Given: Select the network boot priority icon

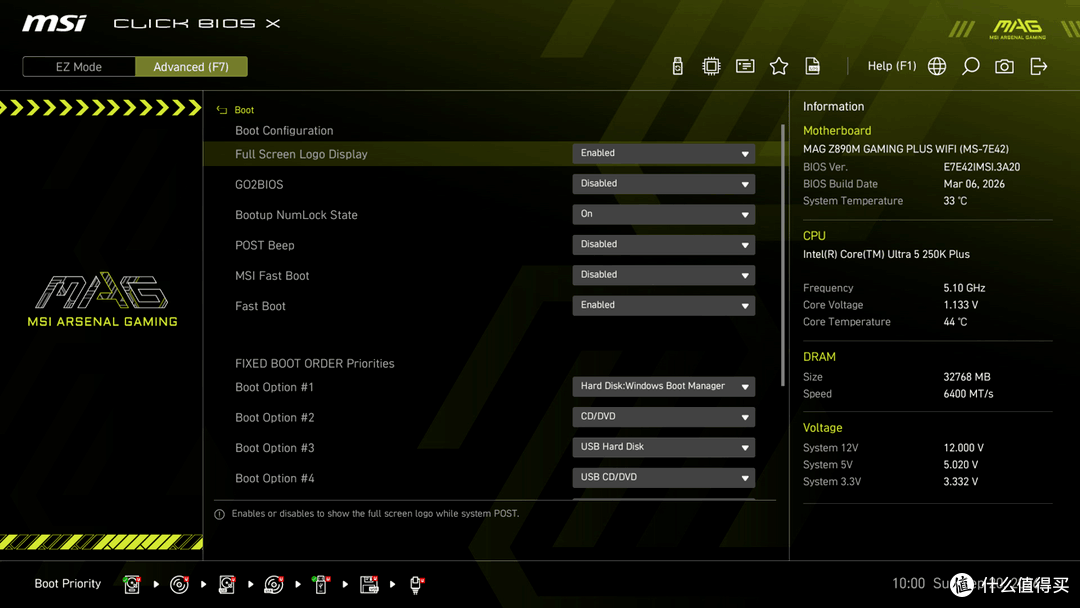Looking at the screenshot, I should [x=416, y=584].
